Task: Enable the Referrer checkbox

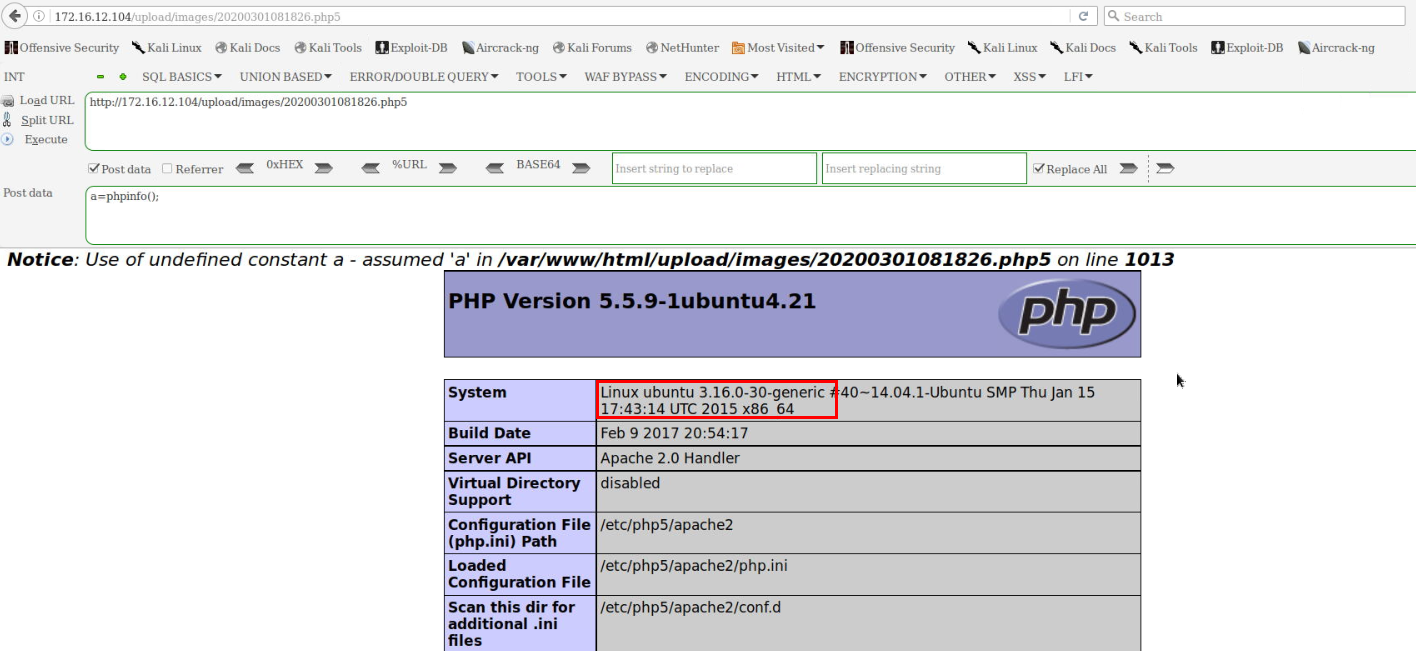Action: 166,168
